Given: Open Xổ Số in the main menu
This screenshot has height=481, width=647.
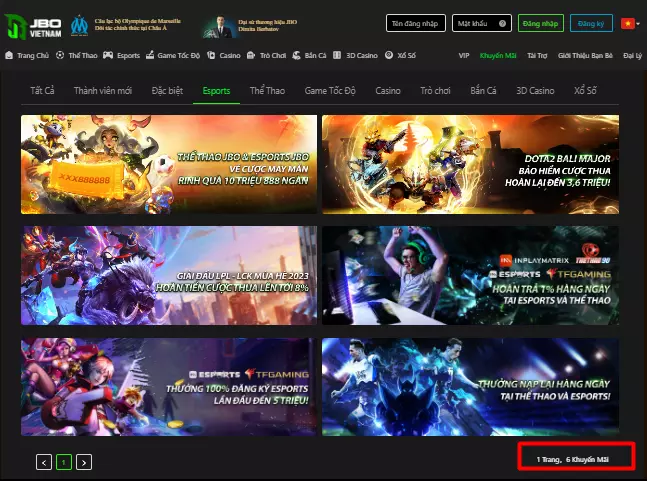Looking at the screenshot, I should (x=406, y=55).
